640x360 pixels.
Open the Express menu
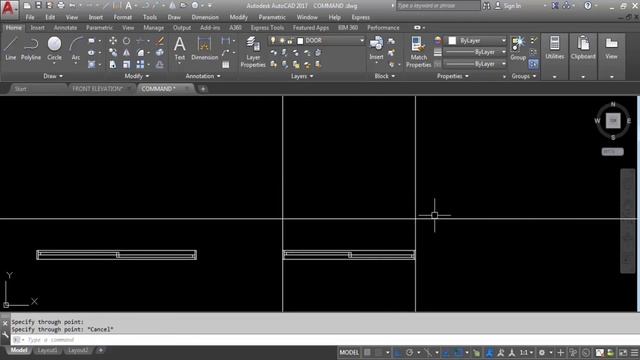pos(360,18)
